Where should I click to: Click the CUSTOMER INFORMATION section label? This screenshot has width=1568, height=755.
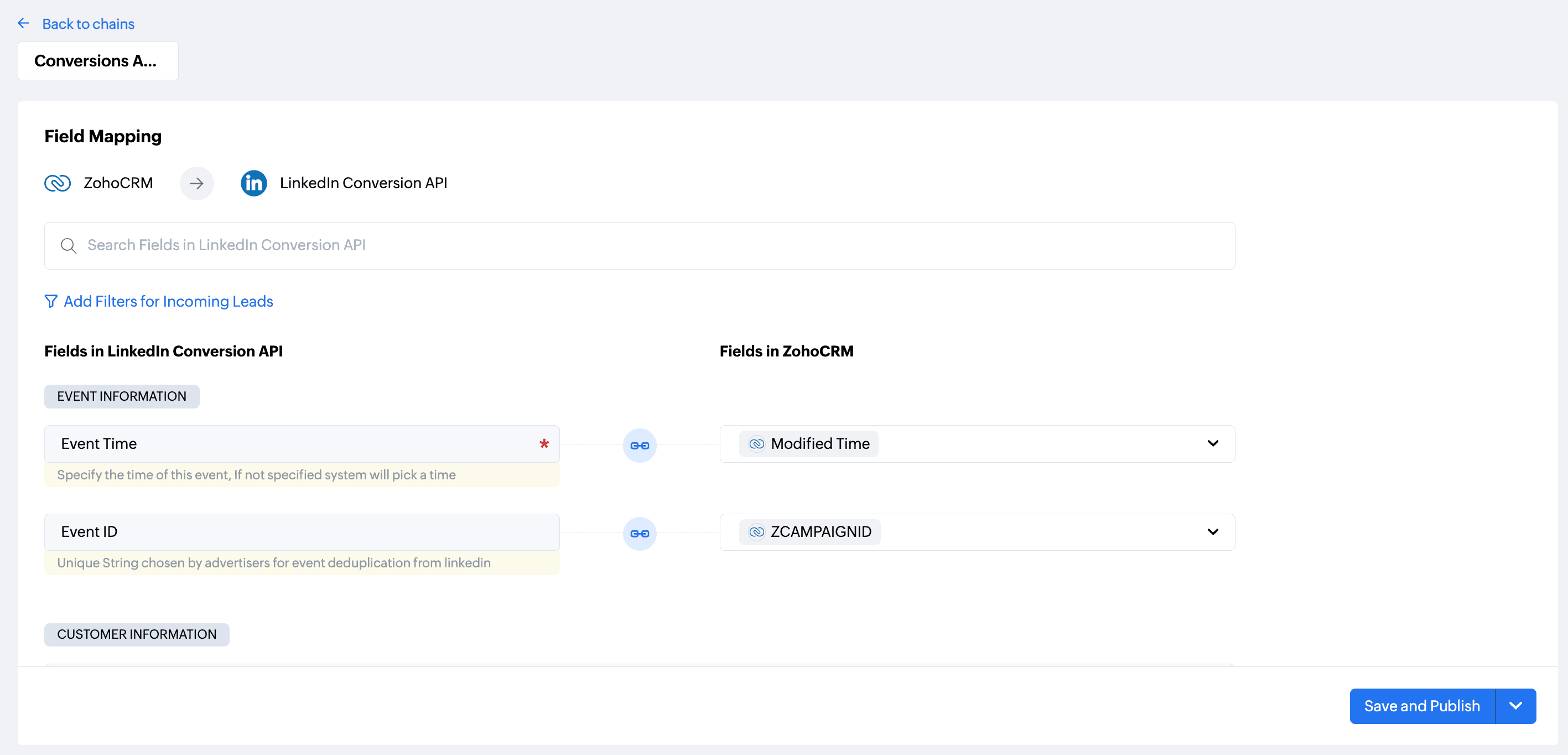coord(136,634)
